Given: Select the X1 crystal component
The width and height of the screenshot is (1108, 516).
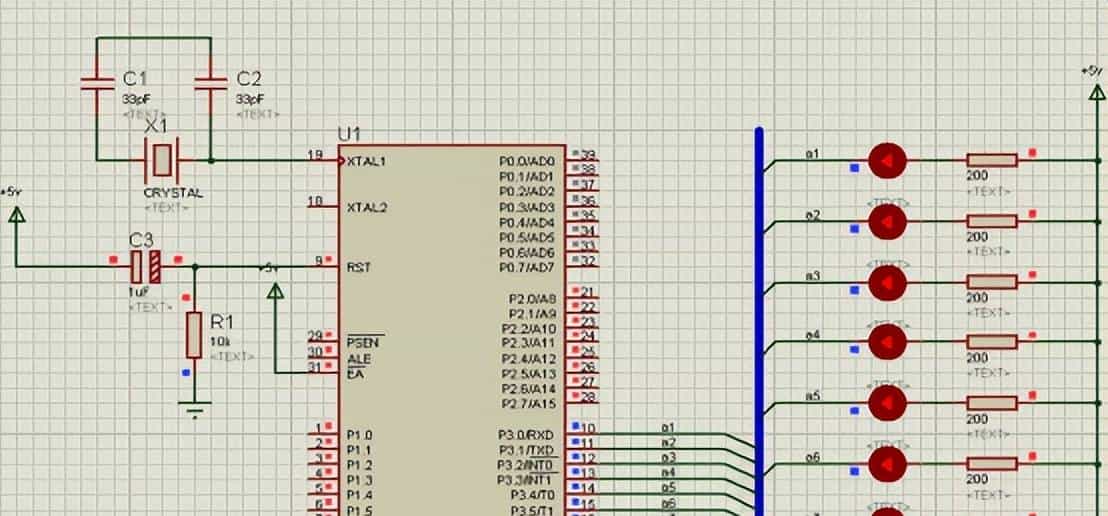Looking at the screenshot, I should pos(162,160).
